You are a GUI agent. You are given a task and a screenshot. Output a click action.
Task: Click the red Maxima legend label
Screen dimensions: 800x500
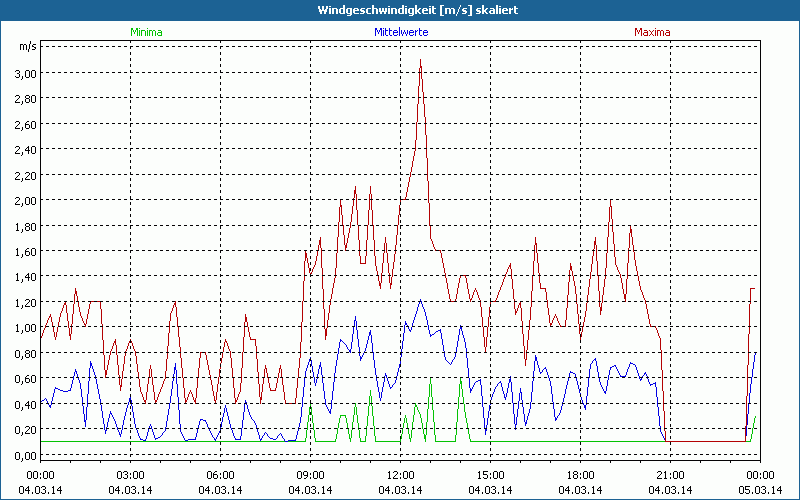[652, 32]
